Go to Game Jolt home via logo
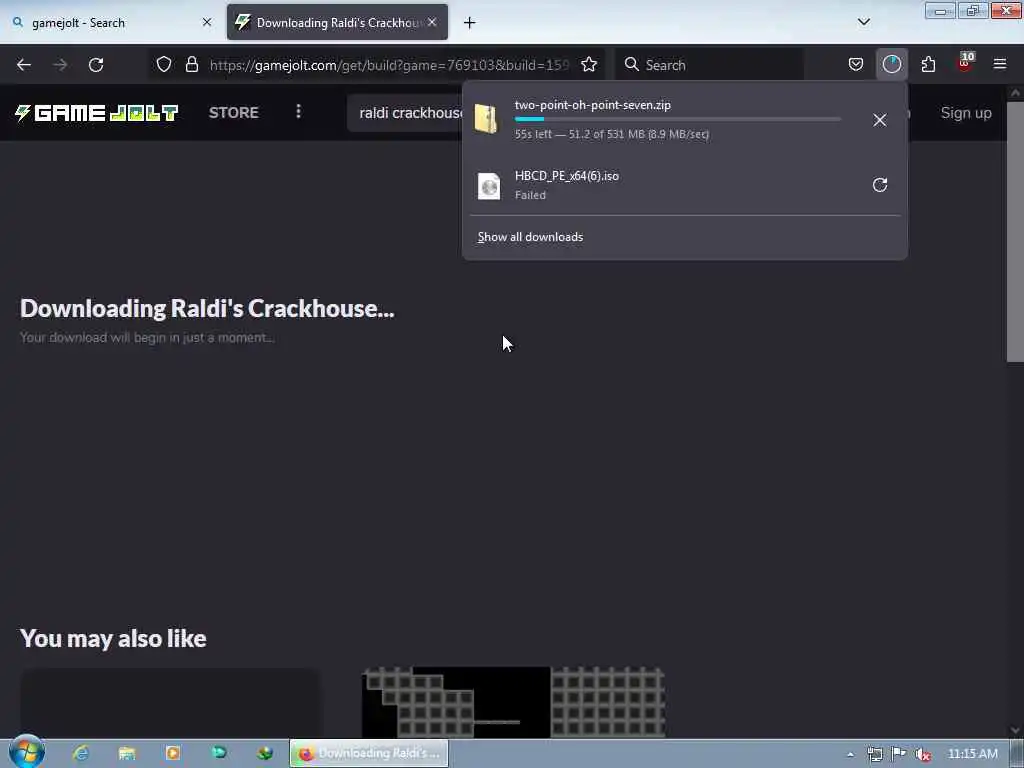The image size is (1024, 768). [97, 112]
